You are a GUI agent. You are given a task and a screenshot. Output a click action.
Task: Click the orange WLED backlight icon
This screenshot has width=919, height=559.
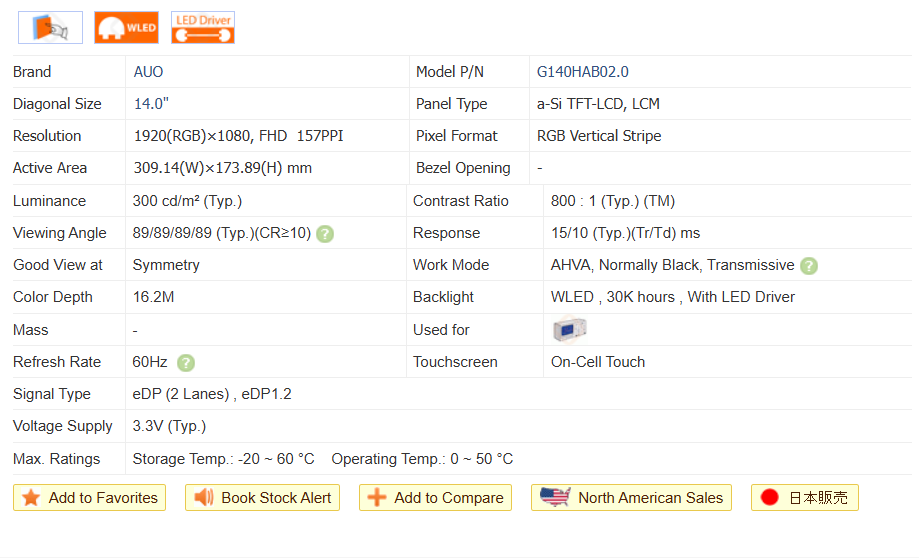click(126, 27)
